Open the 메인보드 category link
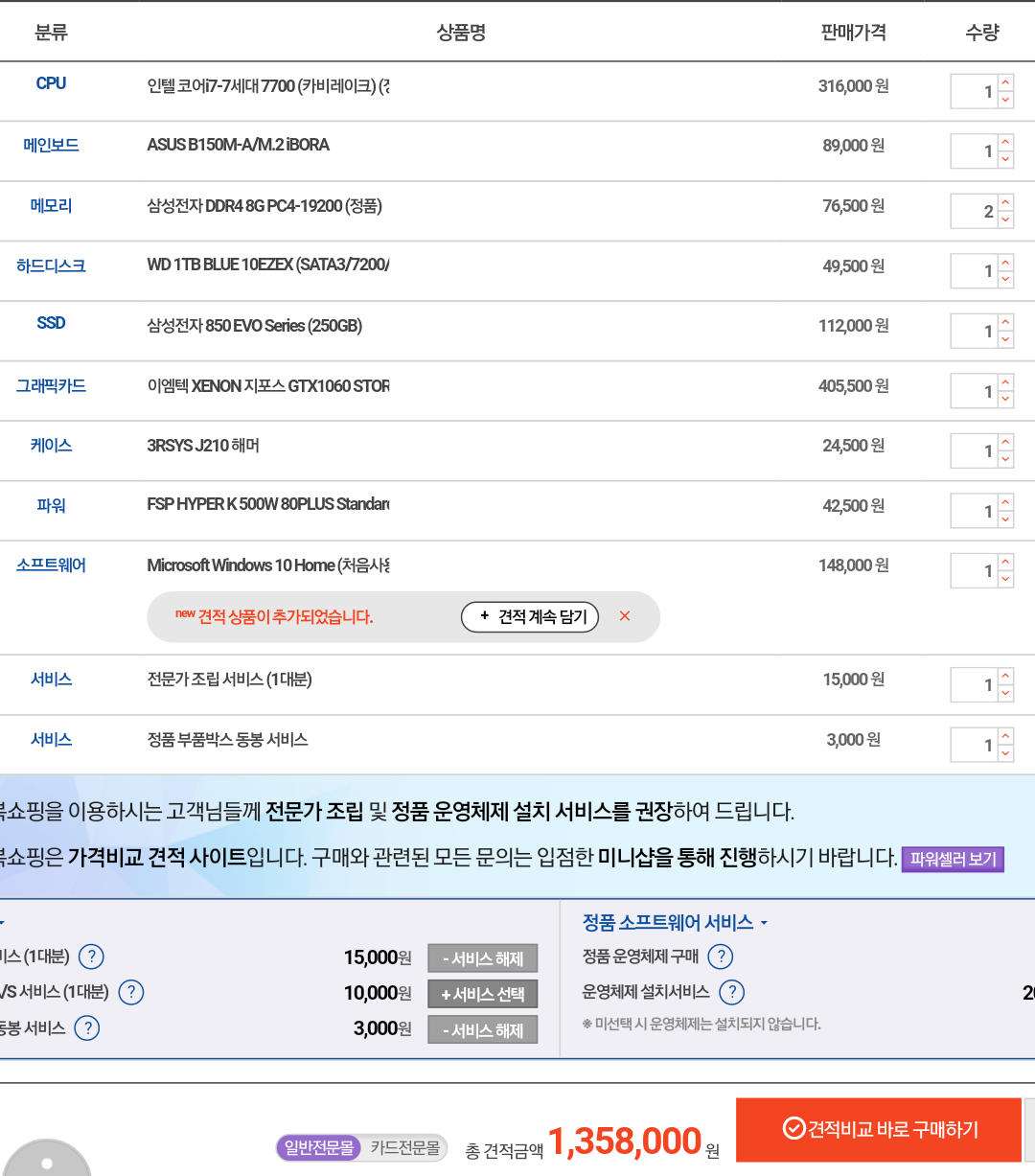1035x1176 pixels. [51, 145]
